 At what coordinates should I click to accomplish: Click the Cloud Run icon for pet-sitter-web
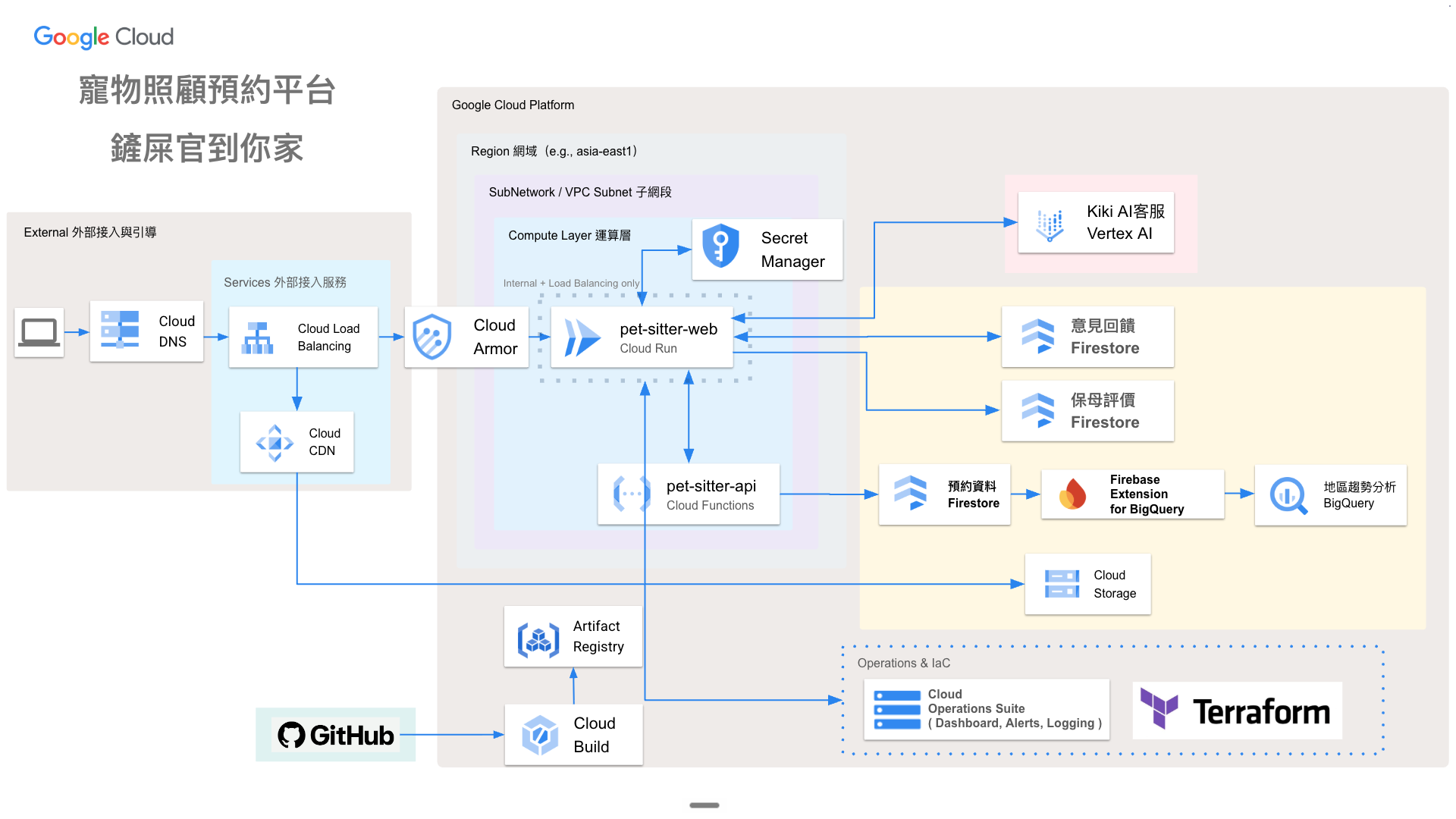[x=582, y=337]
